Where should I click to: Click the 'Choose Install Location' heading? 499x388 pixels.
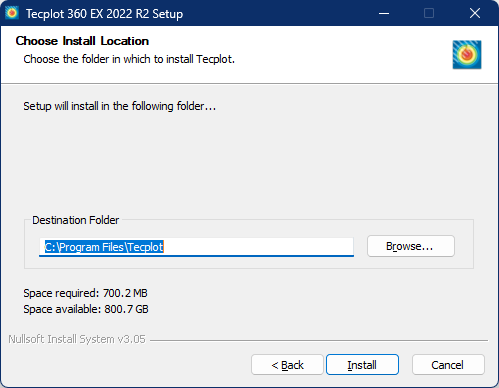click(82, 41)
